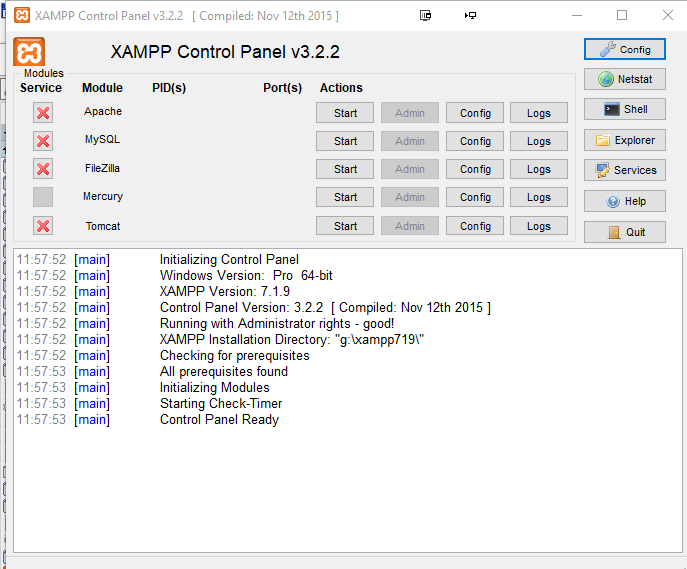Open the Apache Config menu
The height and width of the screenshot is (569, 687).
(x=475, y=113)
